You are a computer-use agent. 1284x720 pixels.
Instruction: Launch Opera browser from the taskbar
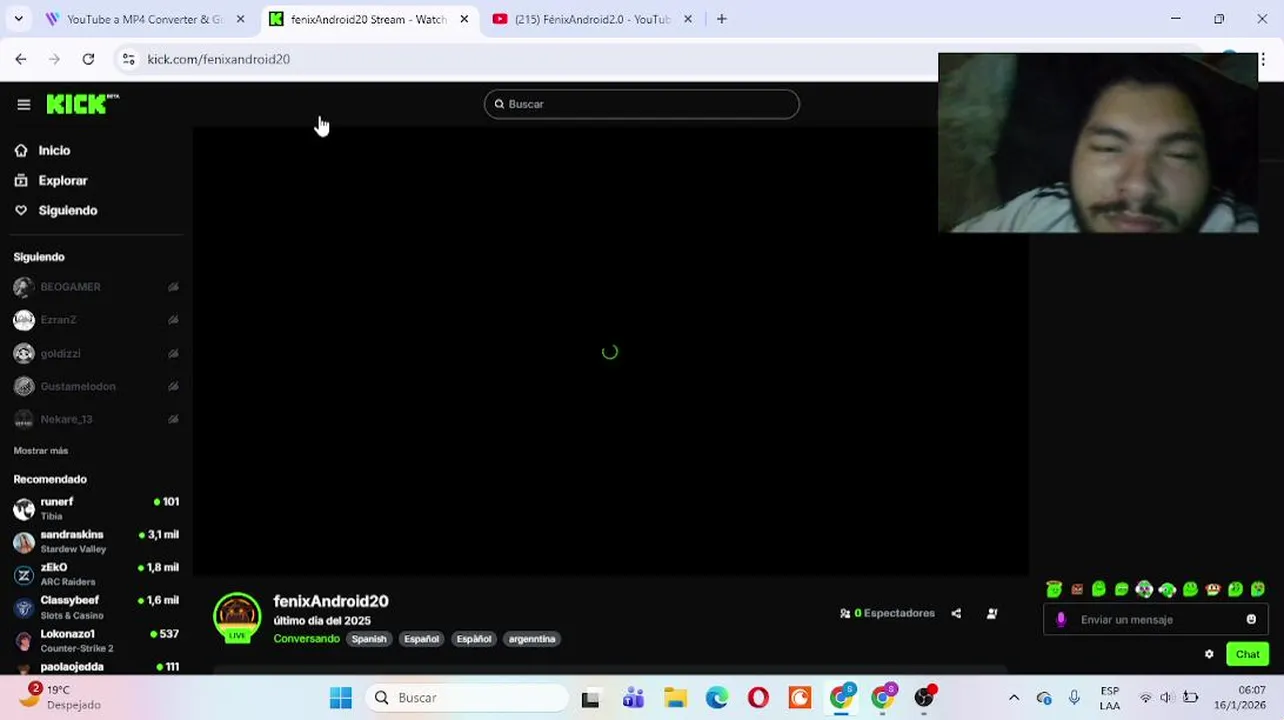(x=758, y=698)
